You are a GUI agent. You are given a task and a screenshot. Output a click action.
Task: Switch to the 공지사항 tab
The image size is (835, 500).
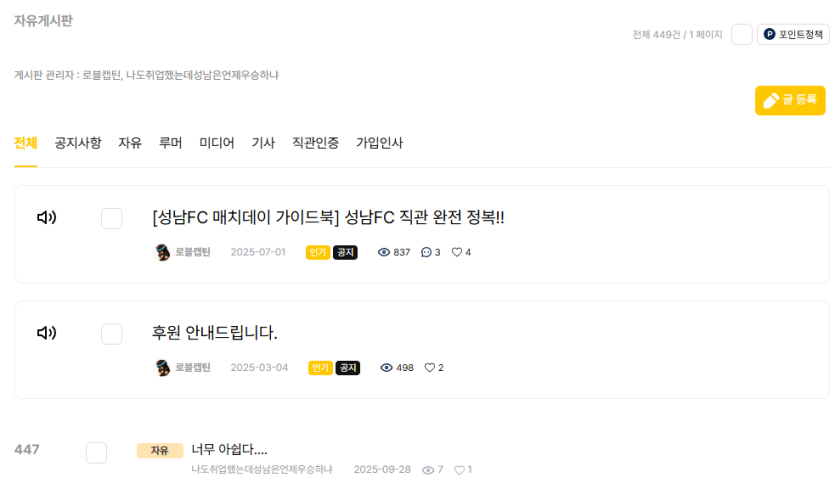[x=78, y=143]
